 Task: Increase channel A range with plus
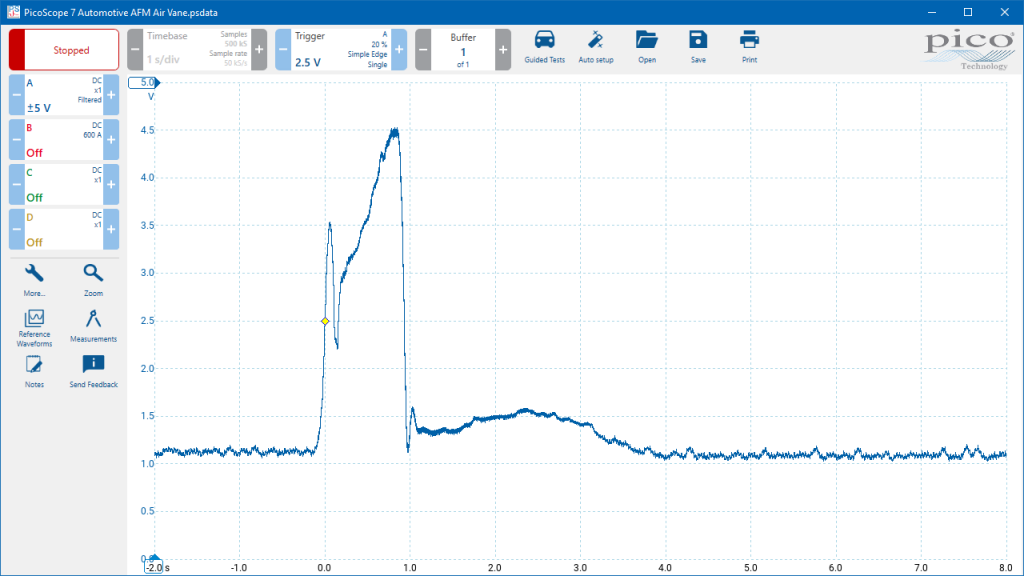111,95
